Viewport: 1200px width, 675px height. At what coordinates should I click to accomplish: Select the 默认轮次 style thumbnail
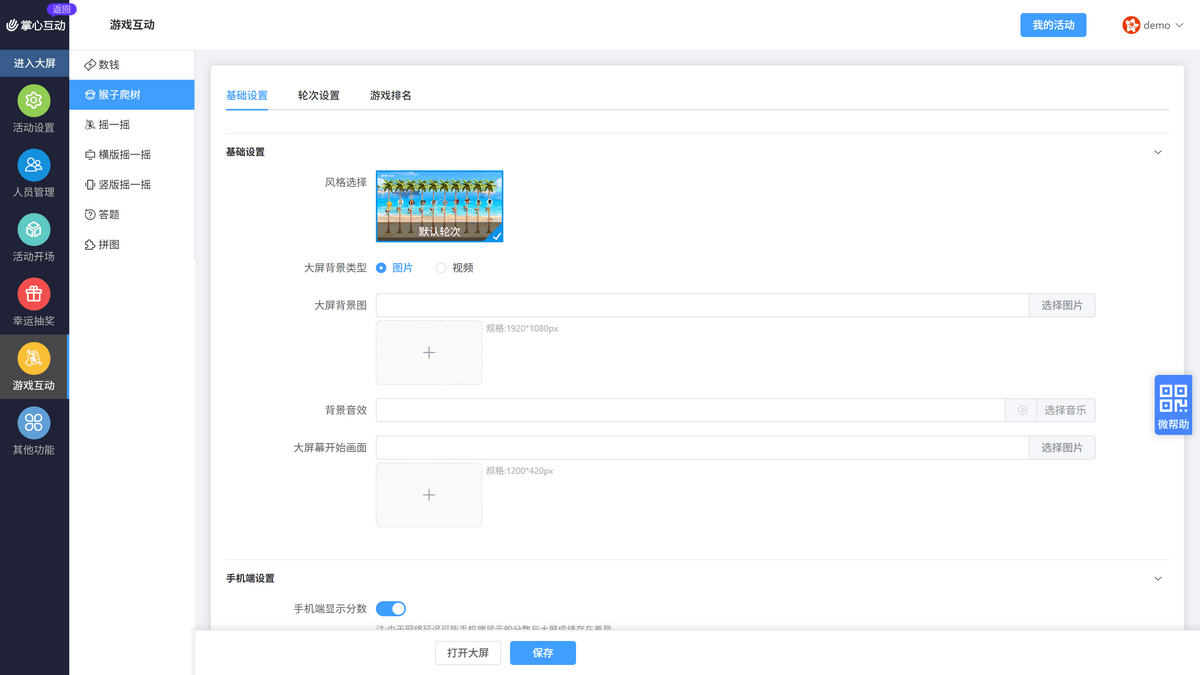[440, 206]
